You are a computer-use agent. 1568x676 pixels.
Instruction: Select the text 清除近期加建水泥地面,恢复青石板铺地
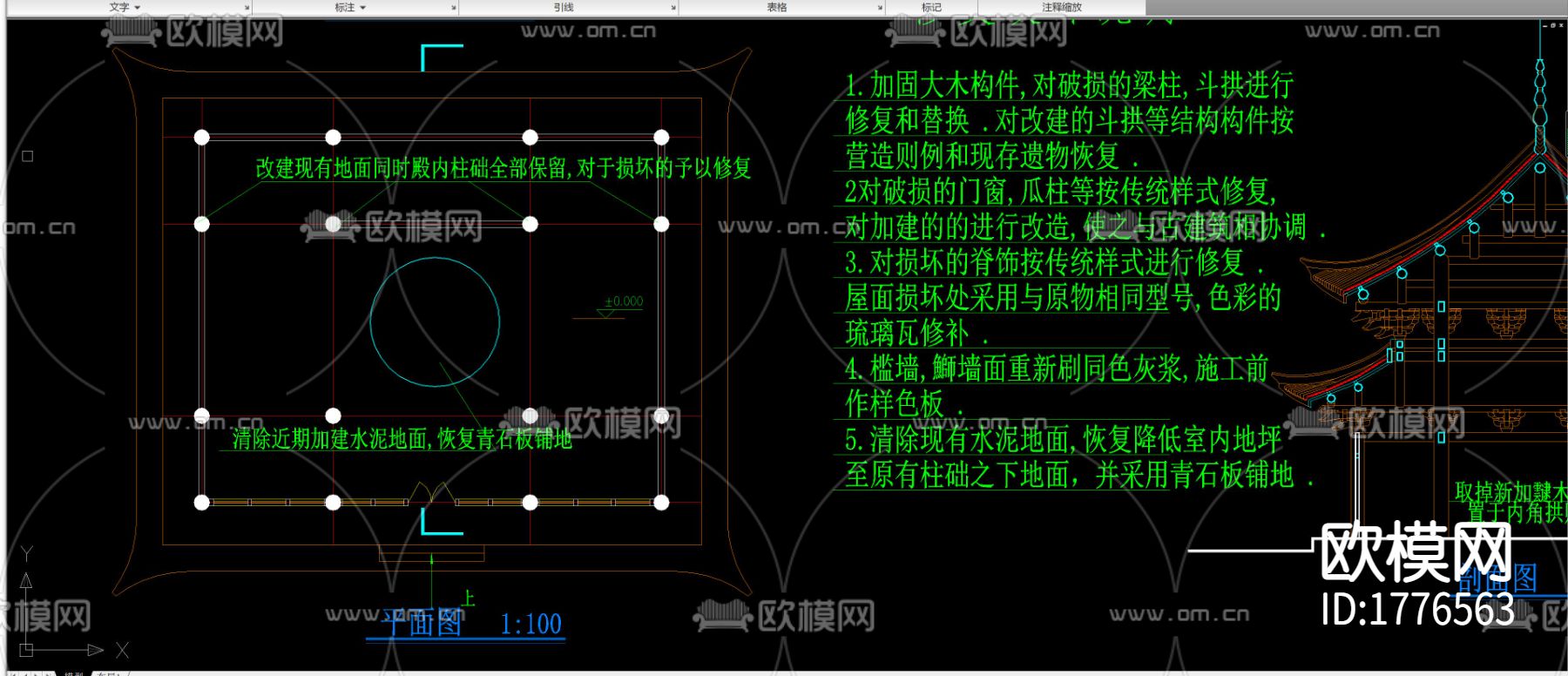(x=402, y=438)
